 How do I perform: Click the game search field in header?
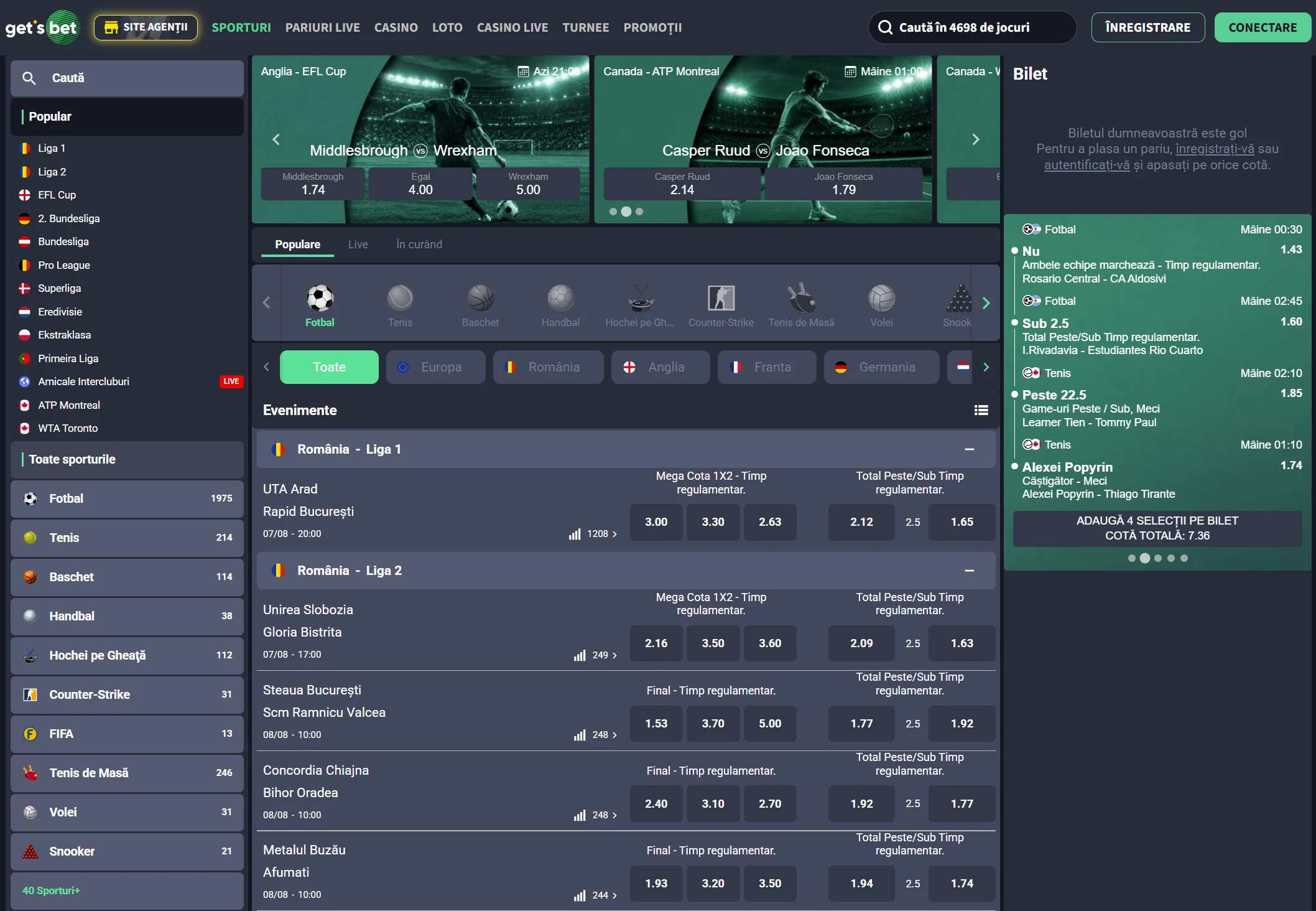click(x=972, y=27)
